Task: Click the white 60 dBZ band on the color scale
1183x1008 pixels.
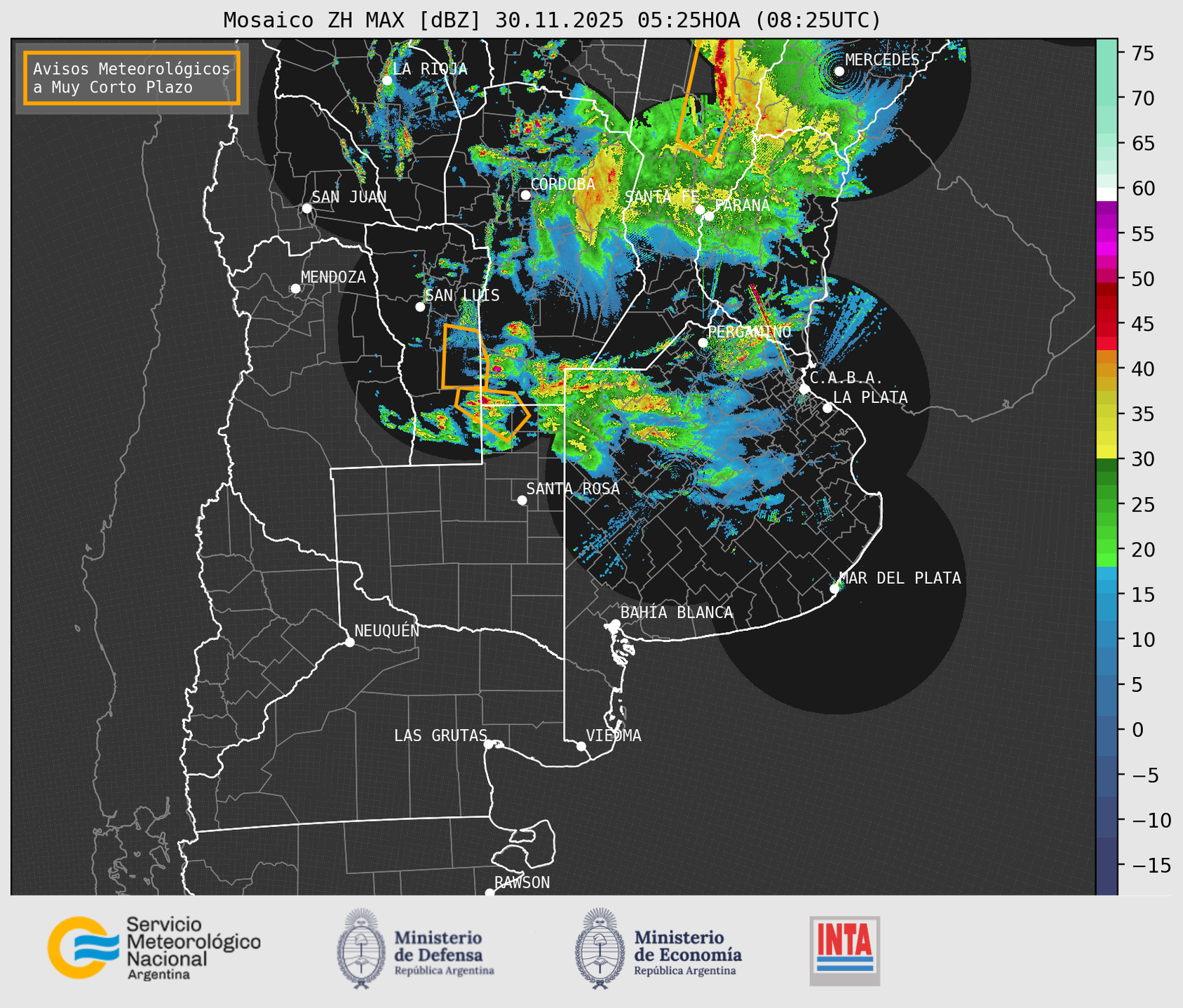Action: click(1107, 194)
